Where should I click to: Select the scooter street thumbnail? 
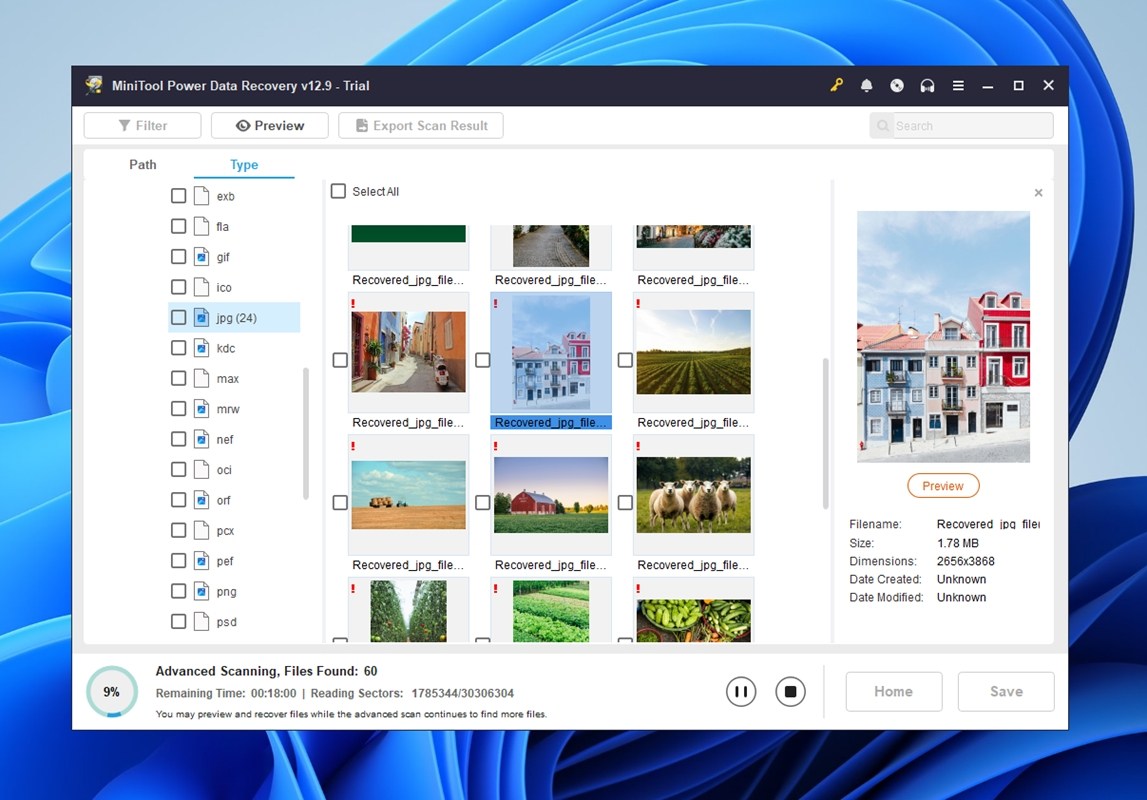point(408,352)
